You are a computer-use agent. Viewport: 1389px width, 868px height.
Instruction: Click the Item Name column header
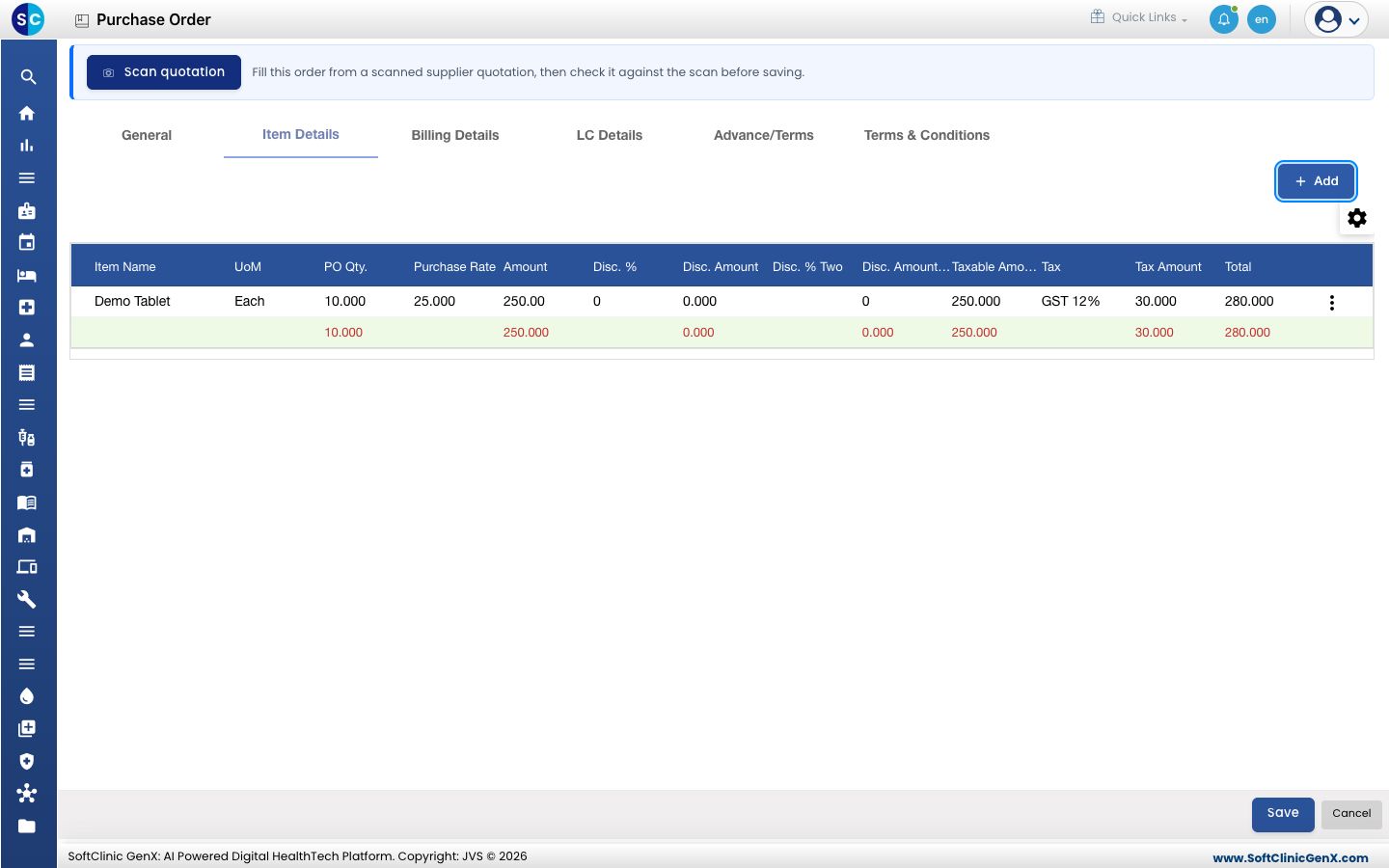[x=125, y=267]
